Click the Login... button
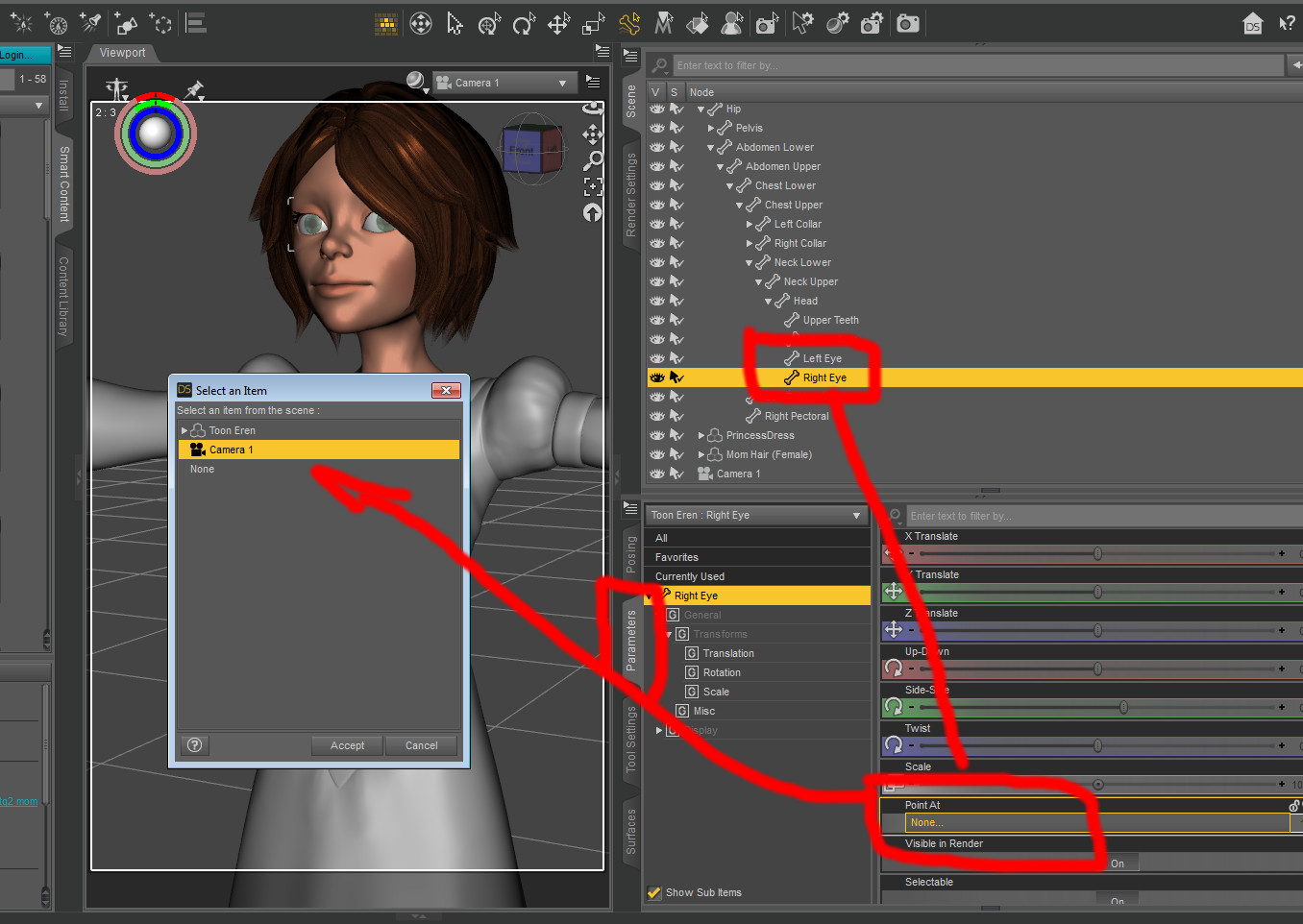 [25, 55]
